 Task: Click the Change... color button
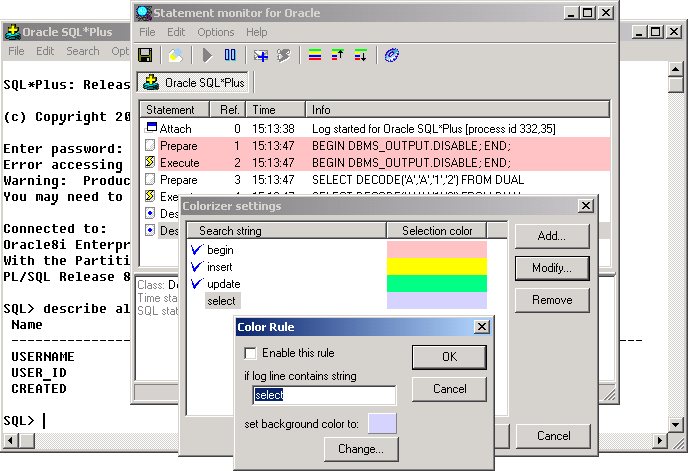coord(361,449)
